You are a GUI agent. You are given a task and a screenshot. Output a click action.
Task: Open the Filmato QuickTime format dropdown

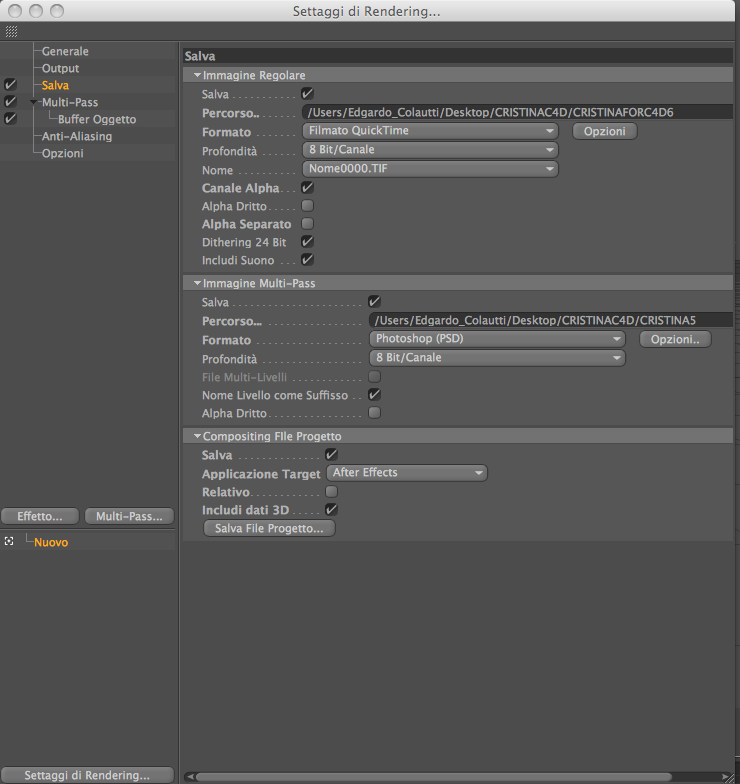(430, 131)
